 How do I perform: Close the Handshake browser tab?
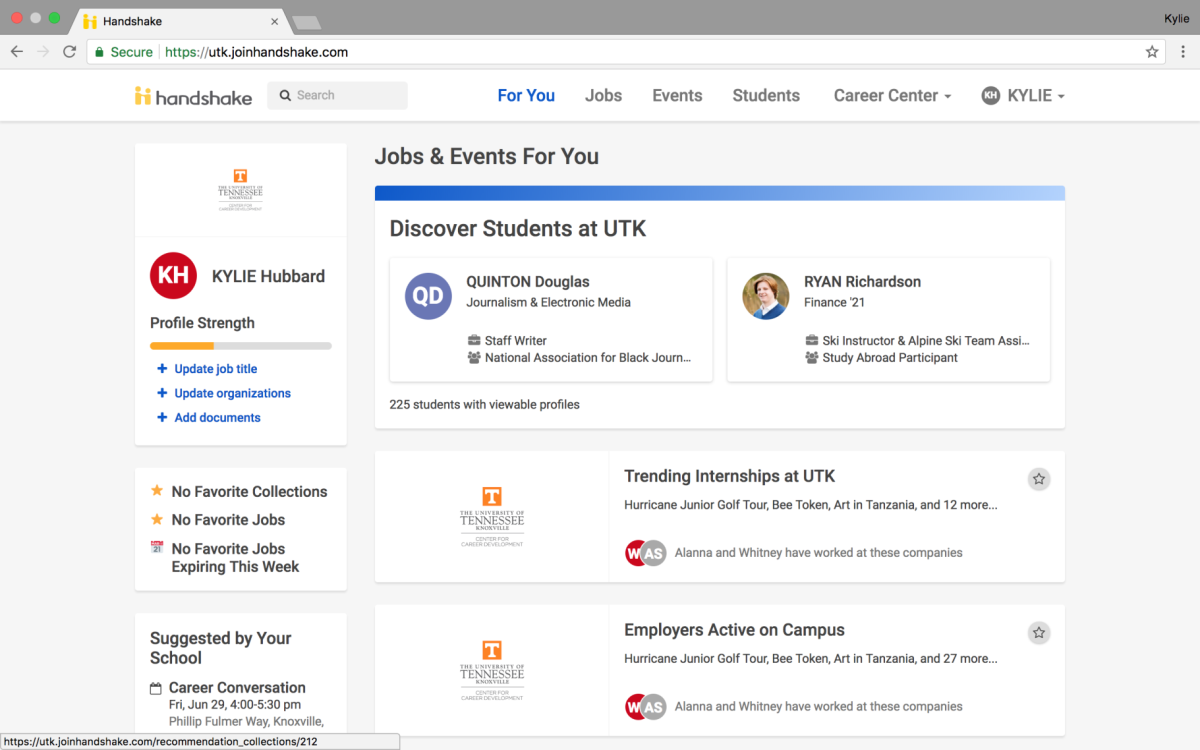[x=275, y=21]
